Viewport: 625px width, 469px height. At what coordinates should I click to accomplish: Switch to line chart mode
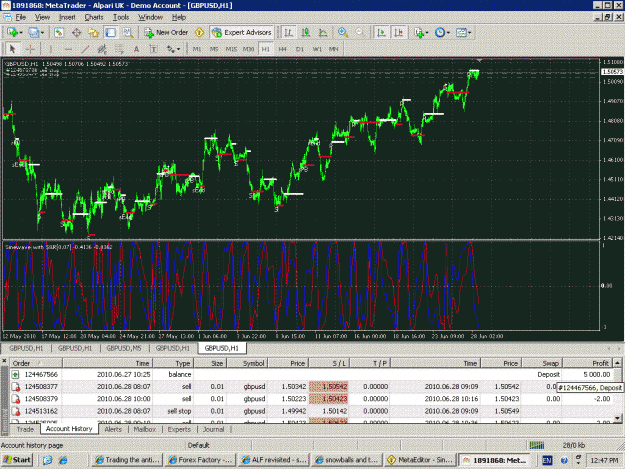coord(323,33)
